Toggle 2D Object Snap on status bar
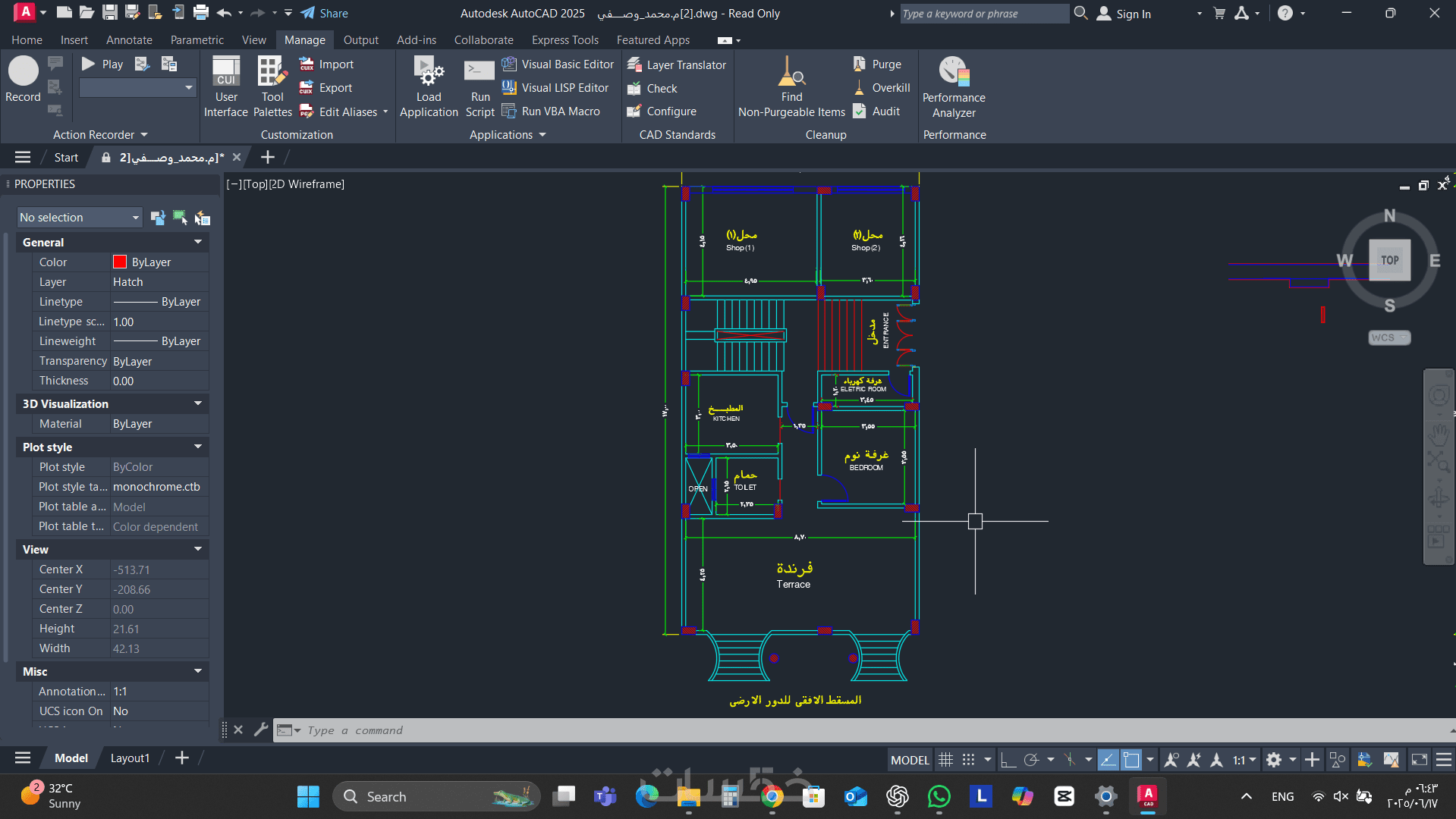This screenshot has height=819, width=1456. (x=1131, y=759)
